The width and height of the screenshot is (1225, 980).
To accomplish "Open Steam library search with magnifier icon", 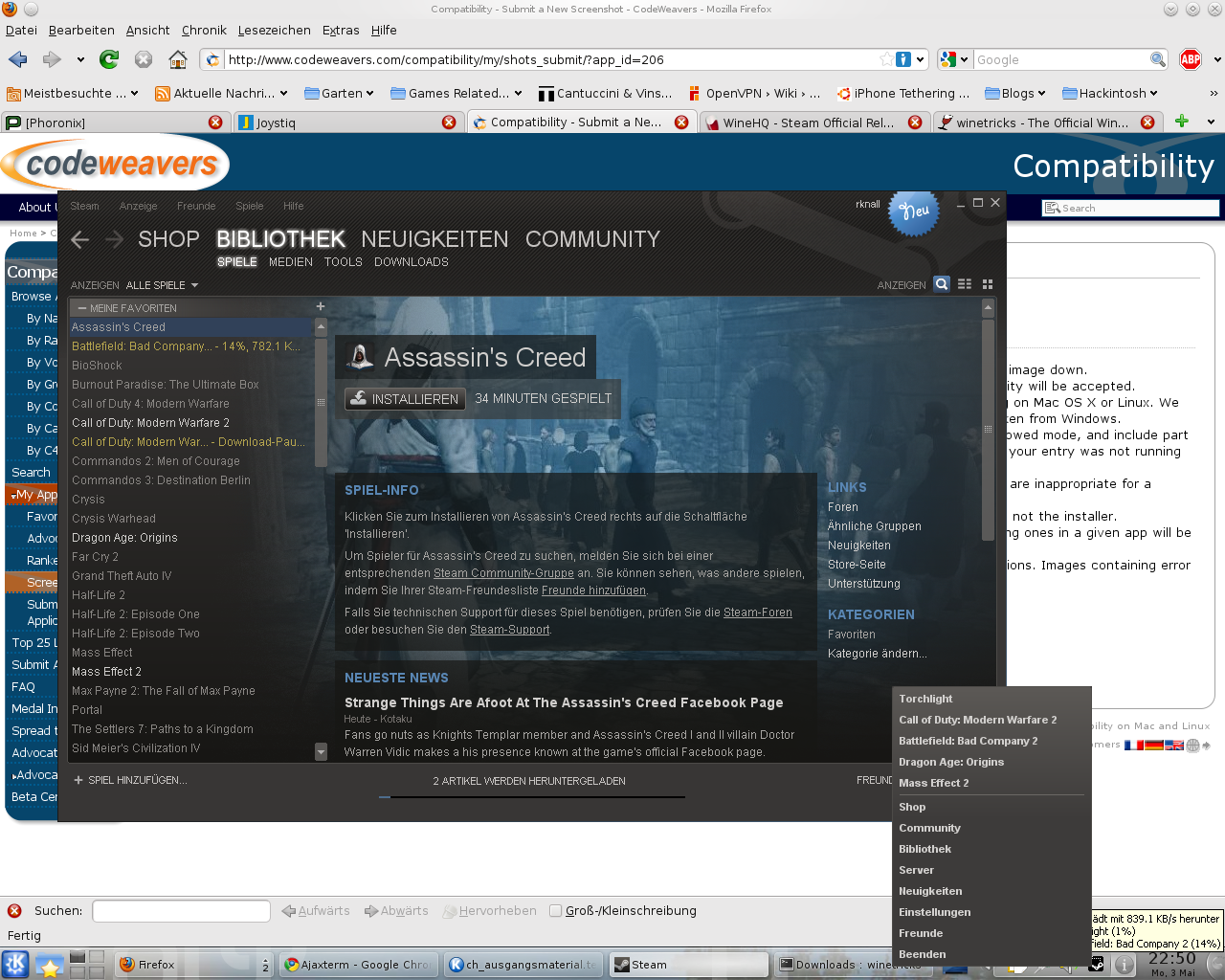I will (x=941, y=283).
